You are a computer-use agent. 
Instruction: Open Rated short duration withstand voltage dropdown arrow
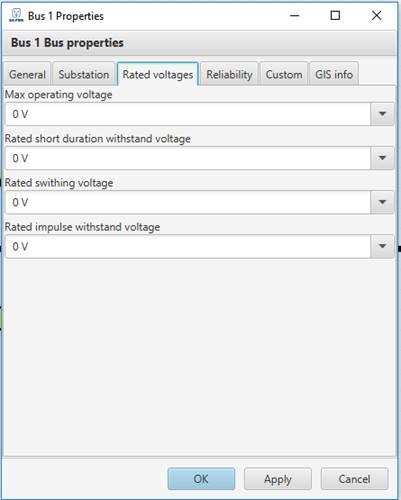point(382,158)
